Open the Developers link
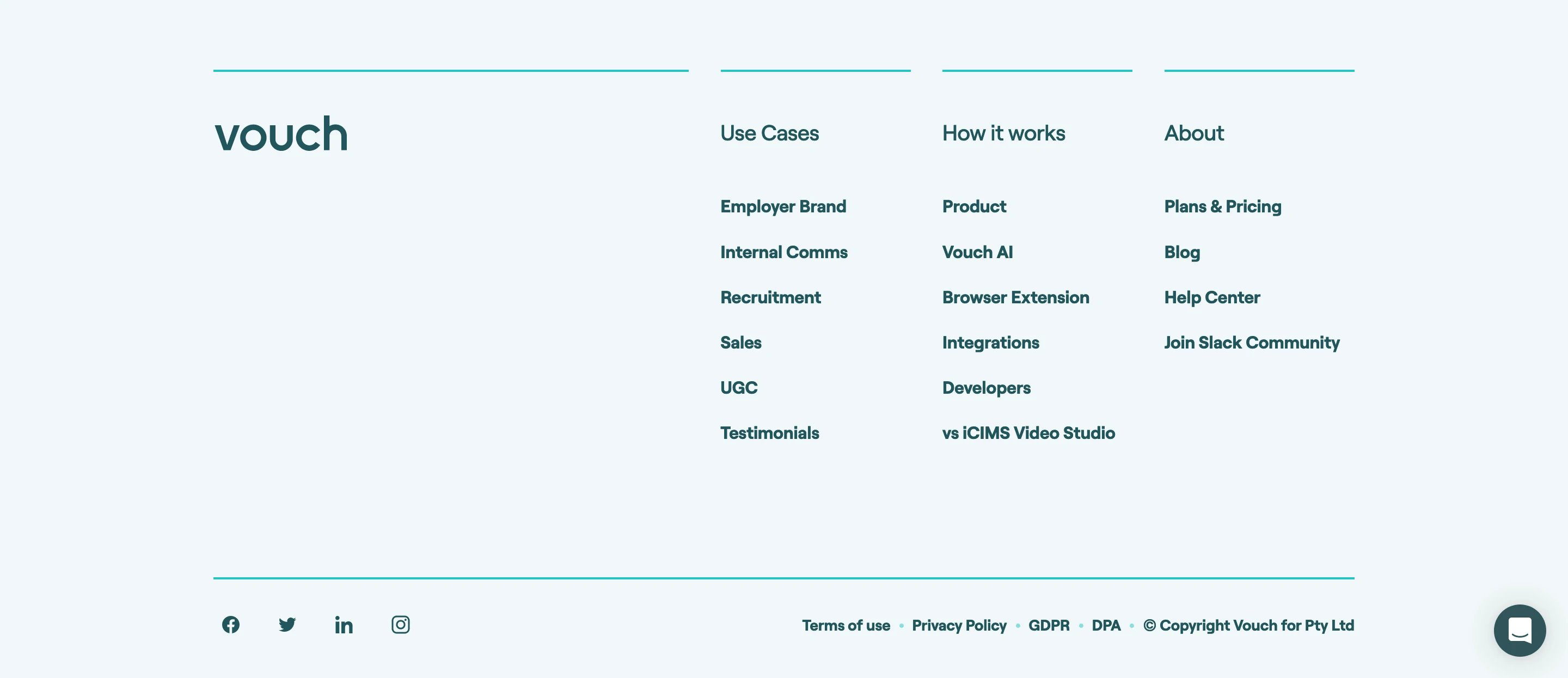 click(986, 388)
